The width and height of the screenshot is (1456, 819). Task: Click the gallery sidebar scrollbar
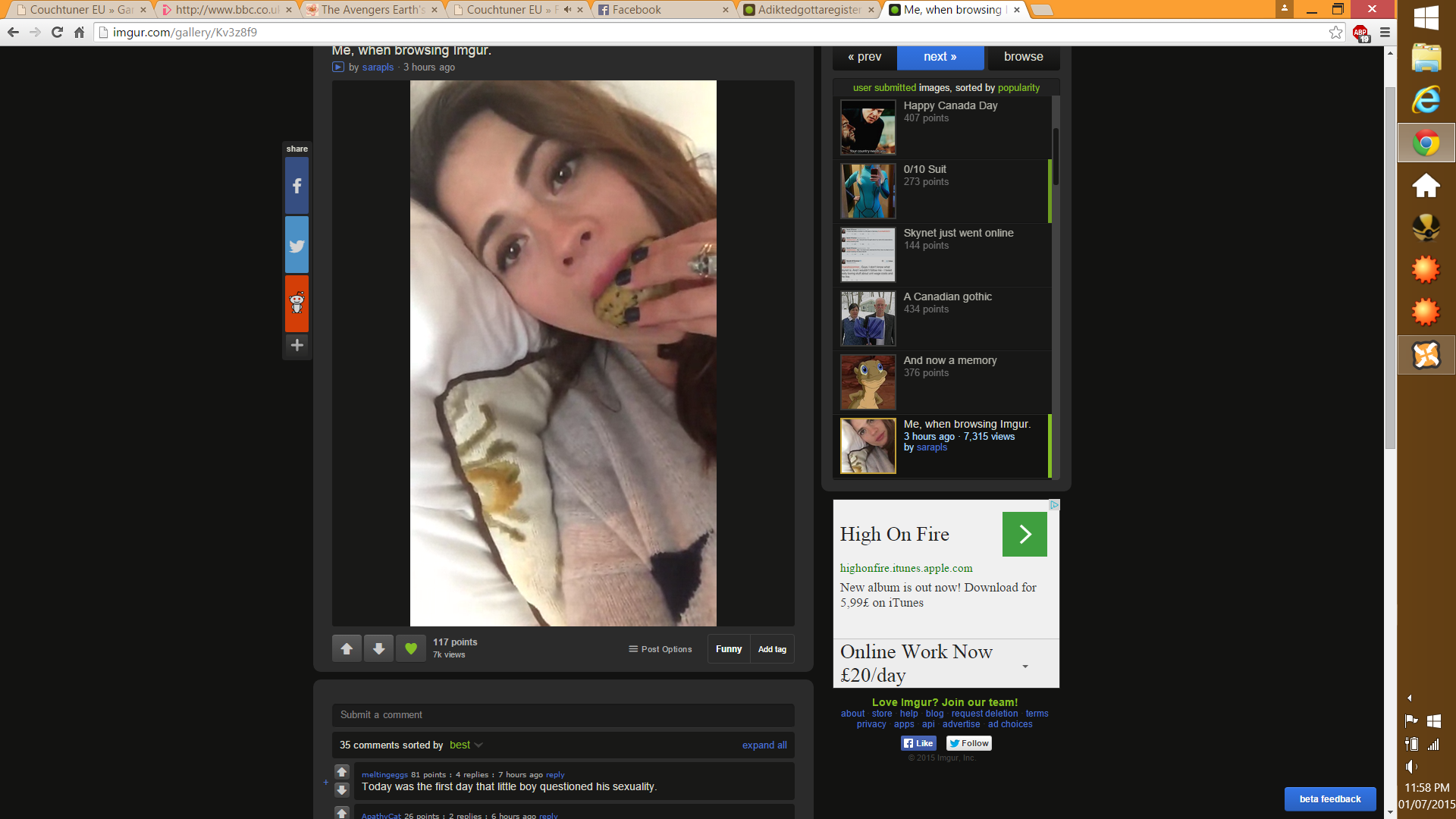pos(1056,155)
